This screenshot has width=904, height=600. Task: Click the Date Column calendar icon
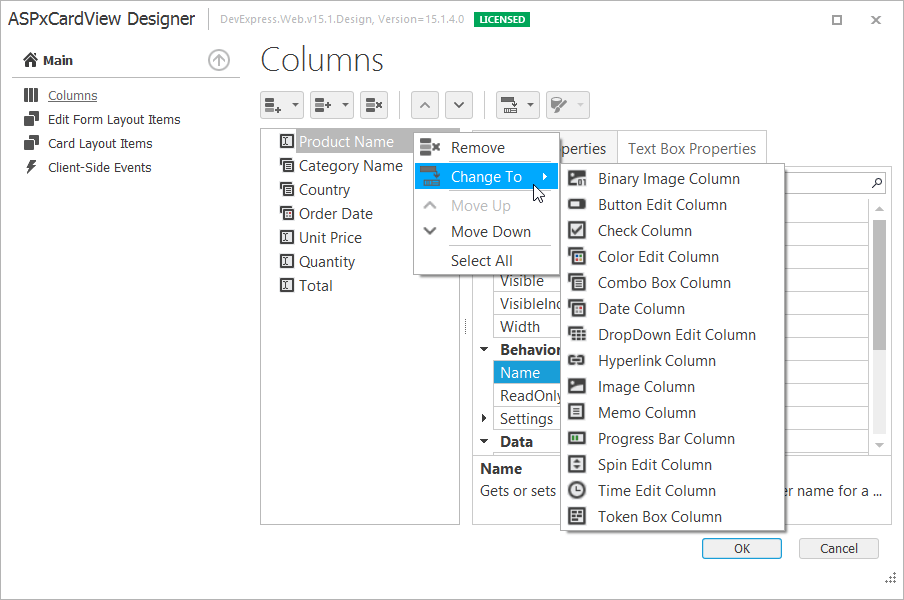click(577, 308)
